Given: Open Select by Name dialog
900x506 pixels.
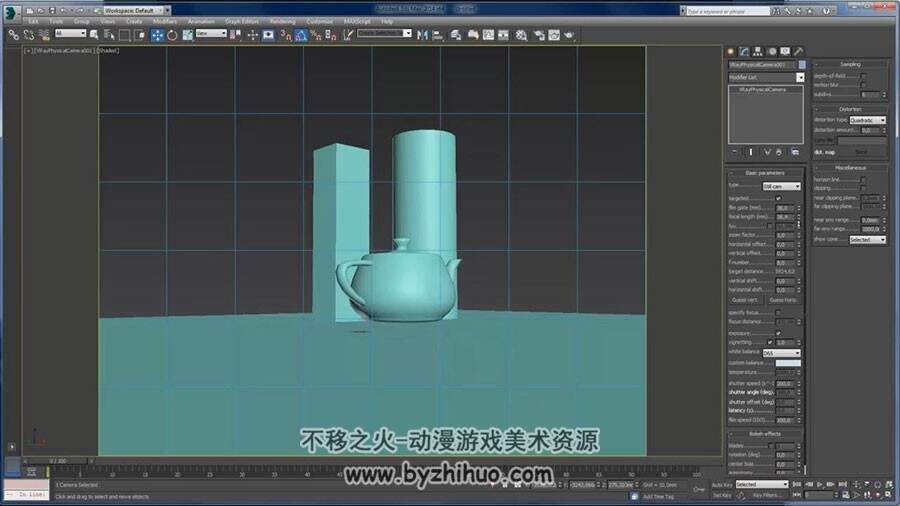Looking at the screenshot, I should tap(109, 35).
